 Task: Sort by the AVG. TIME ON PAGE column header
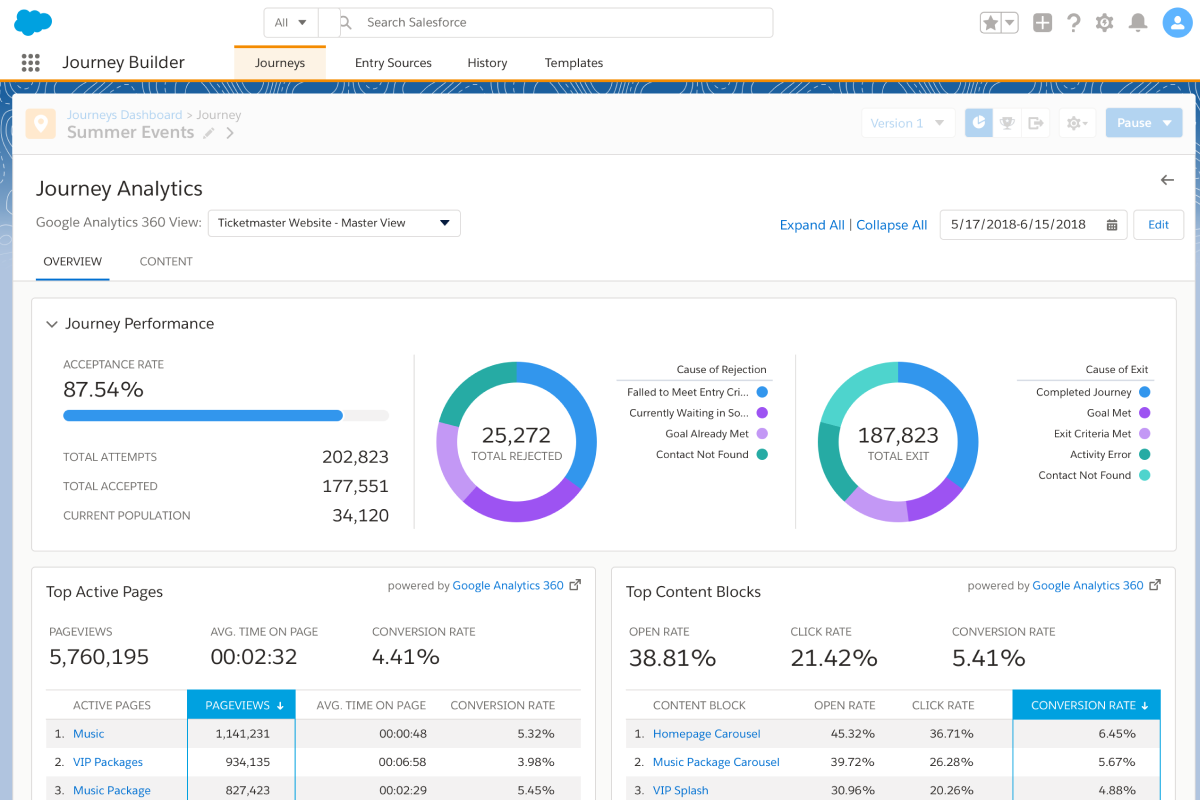(371, 705)
